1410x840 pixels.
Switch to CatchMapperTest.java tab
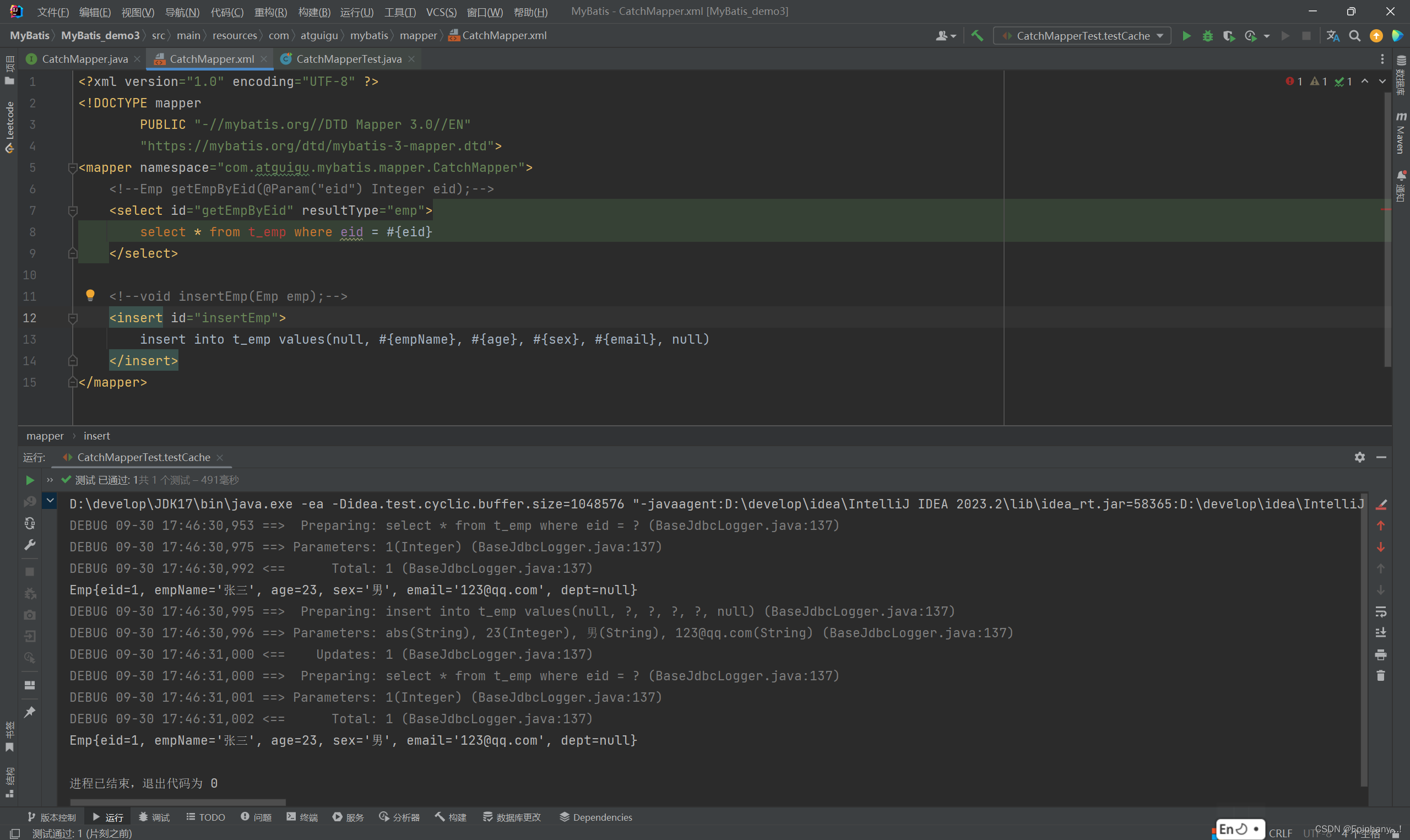[348, 59]
